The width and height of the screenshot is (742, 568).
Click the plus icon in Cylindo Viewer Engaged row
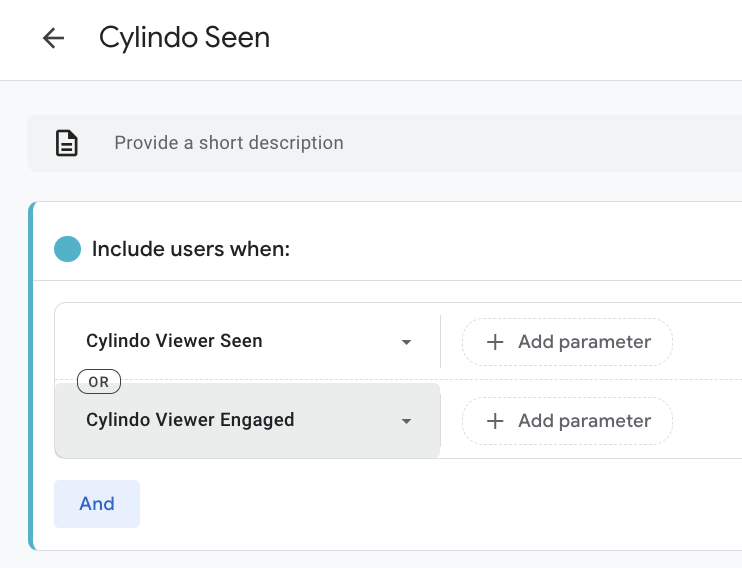coord(494,421)
